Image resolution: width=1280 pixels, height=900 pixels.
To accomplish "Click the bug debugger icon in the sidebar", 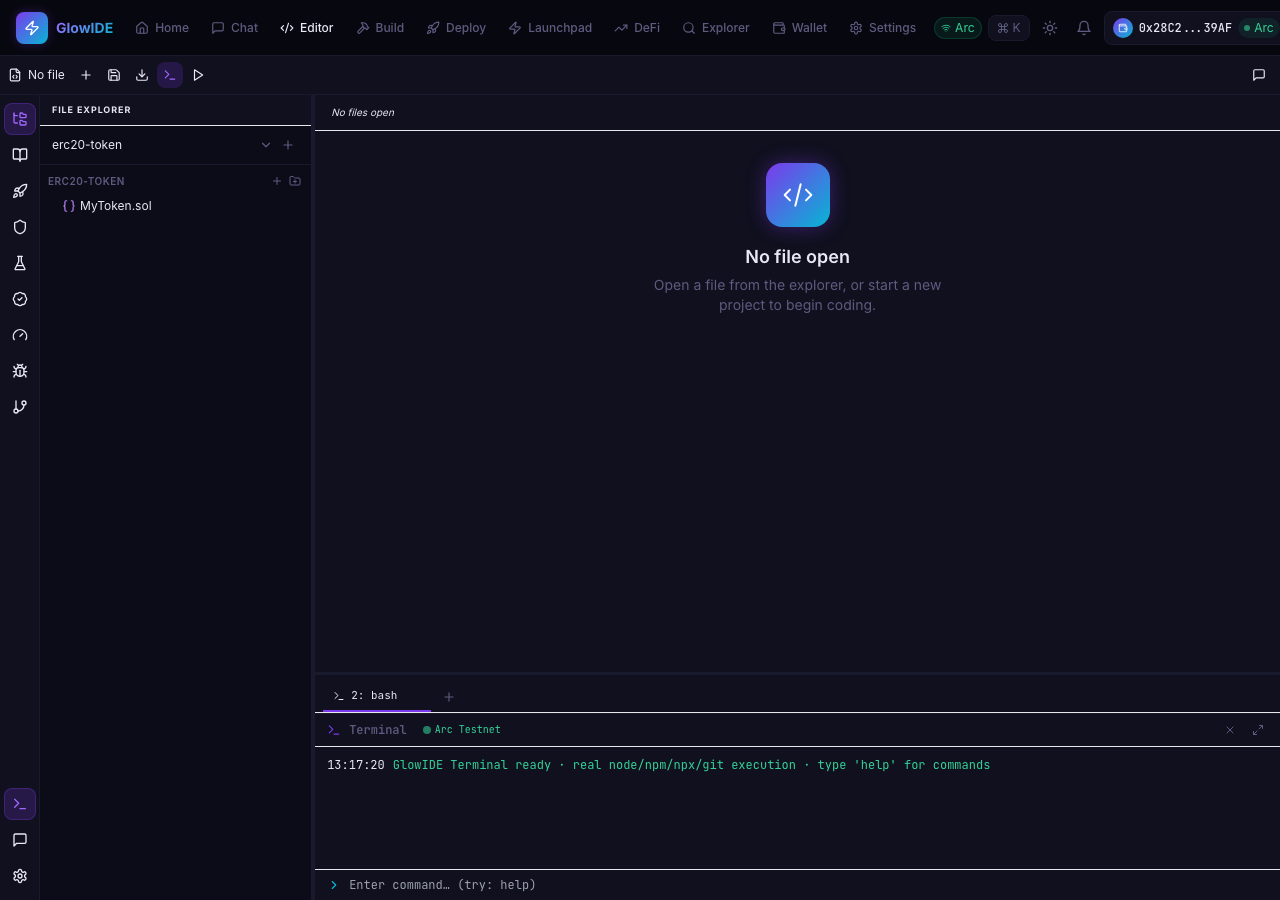I will pyautogui.click(x=20, y=371).
